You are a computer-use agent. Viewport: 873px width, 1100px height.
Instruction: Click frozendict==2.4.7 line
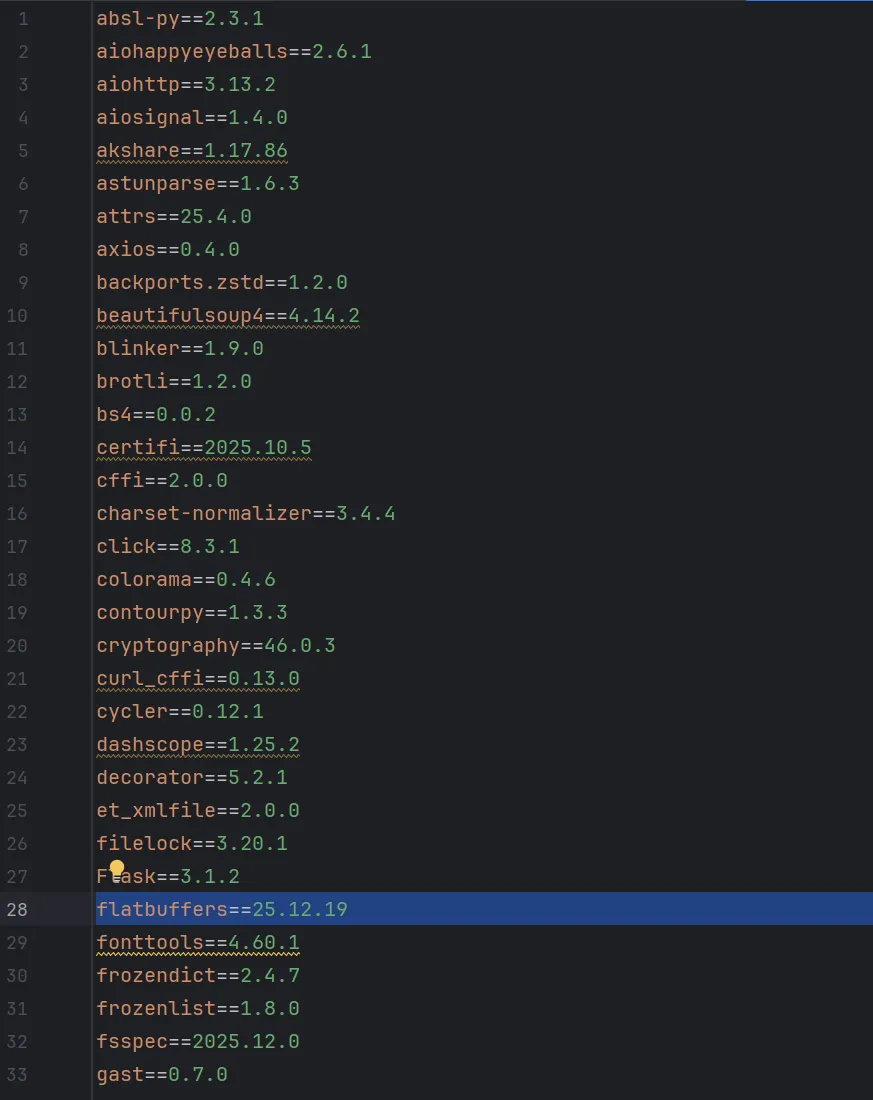(x=198, y=974)
